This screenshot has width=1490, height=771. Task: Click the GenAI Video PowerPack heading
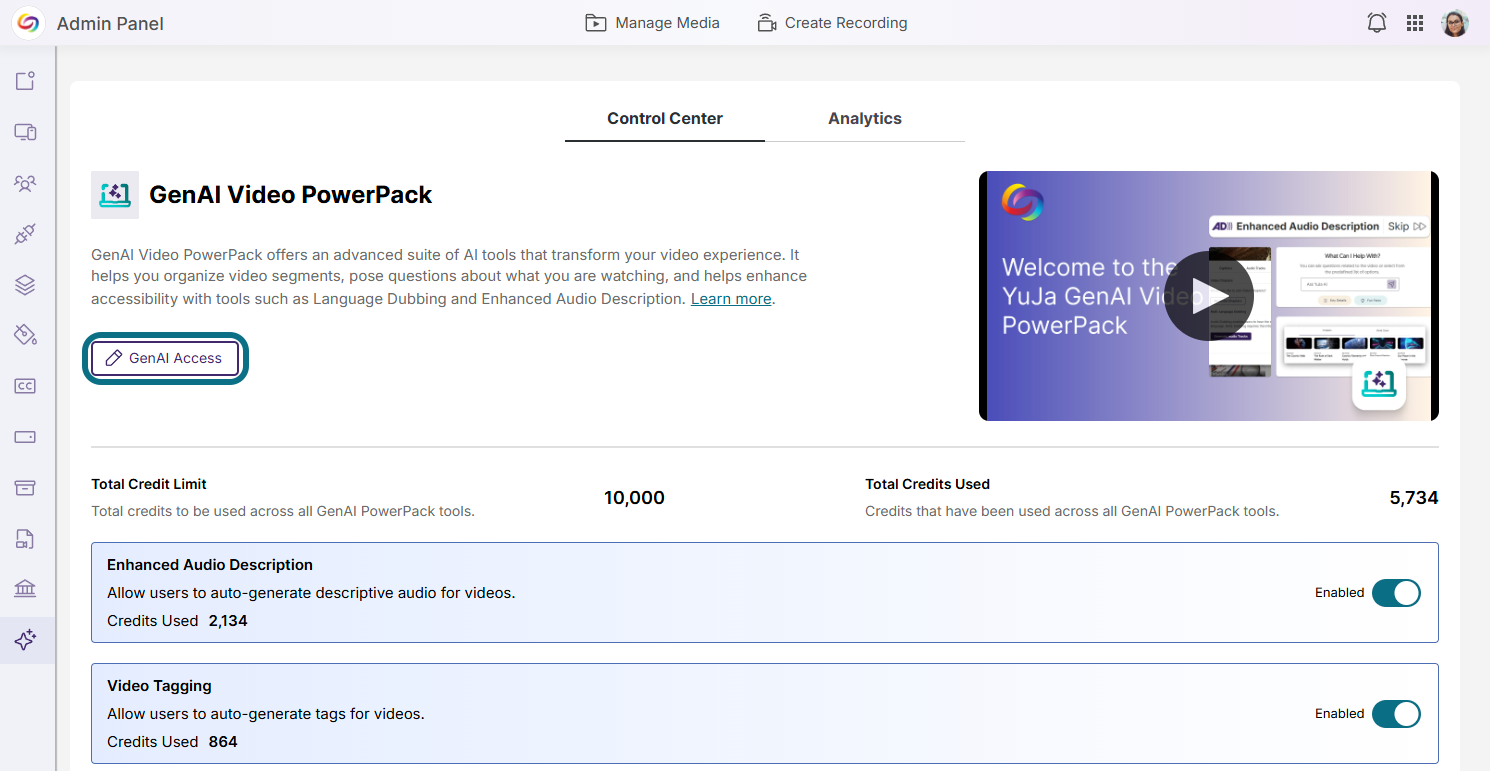(x=291, y=195)
